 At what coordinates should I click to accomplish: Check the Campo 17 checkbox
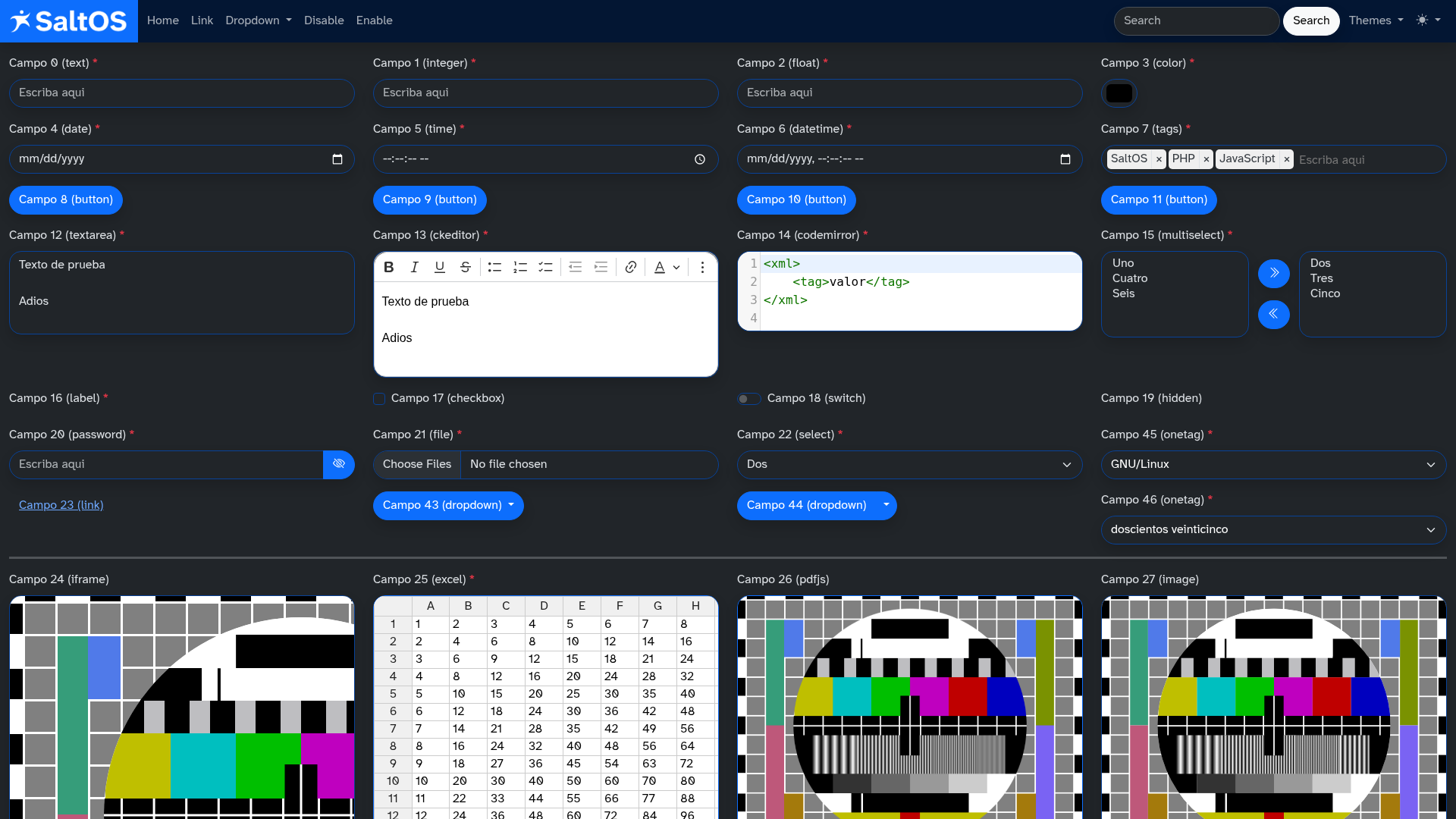pos(379,399)
